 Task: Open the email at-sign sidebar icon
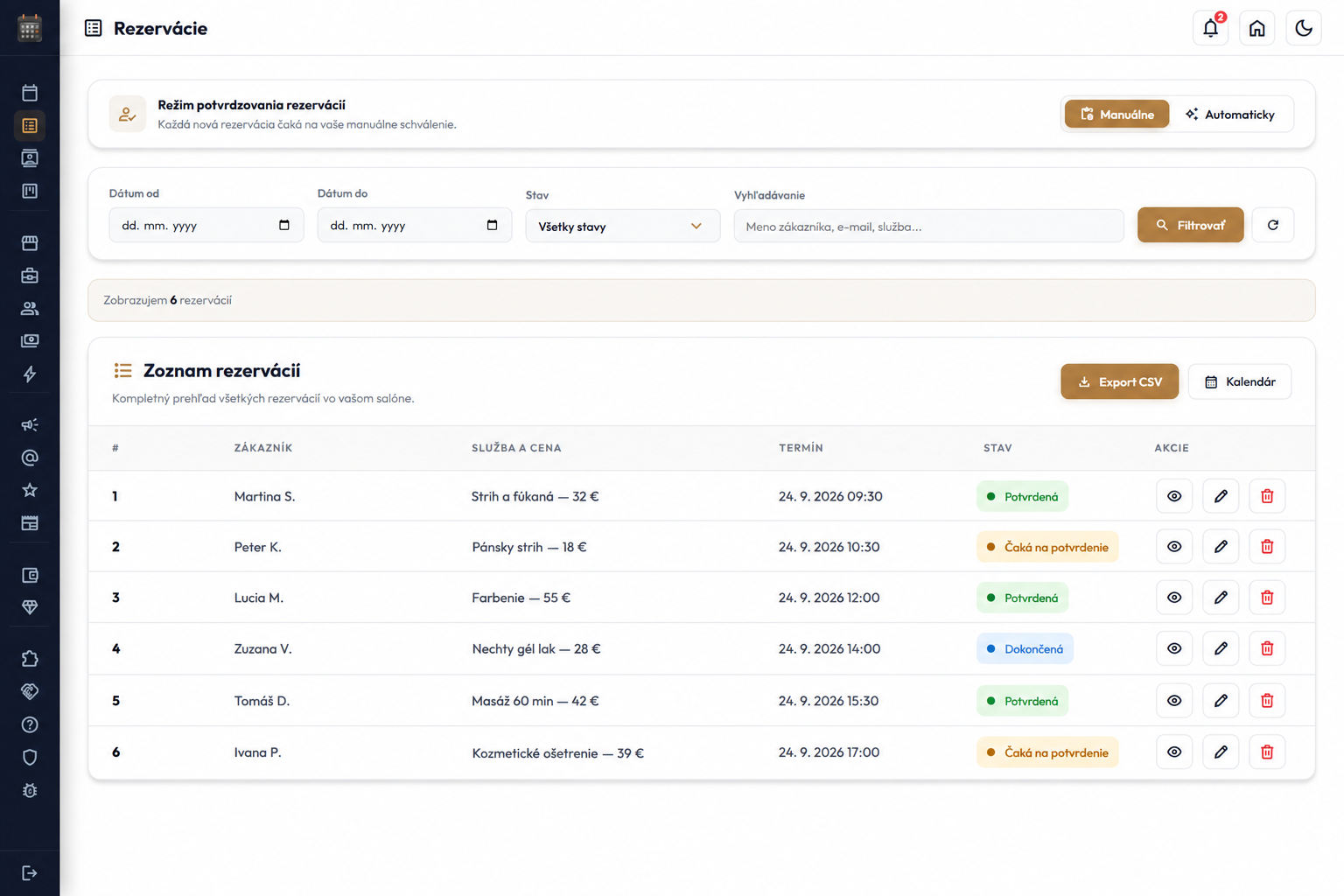pyautogui.click(x=30, y=458)
